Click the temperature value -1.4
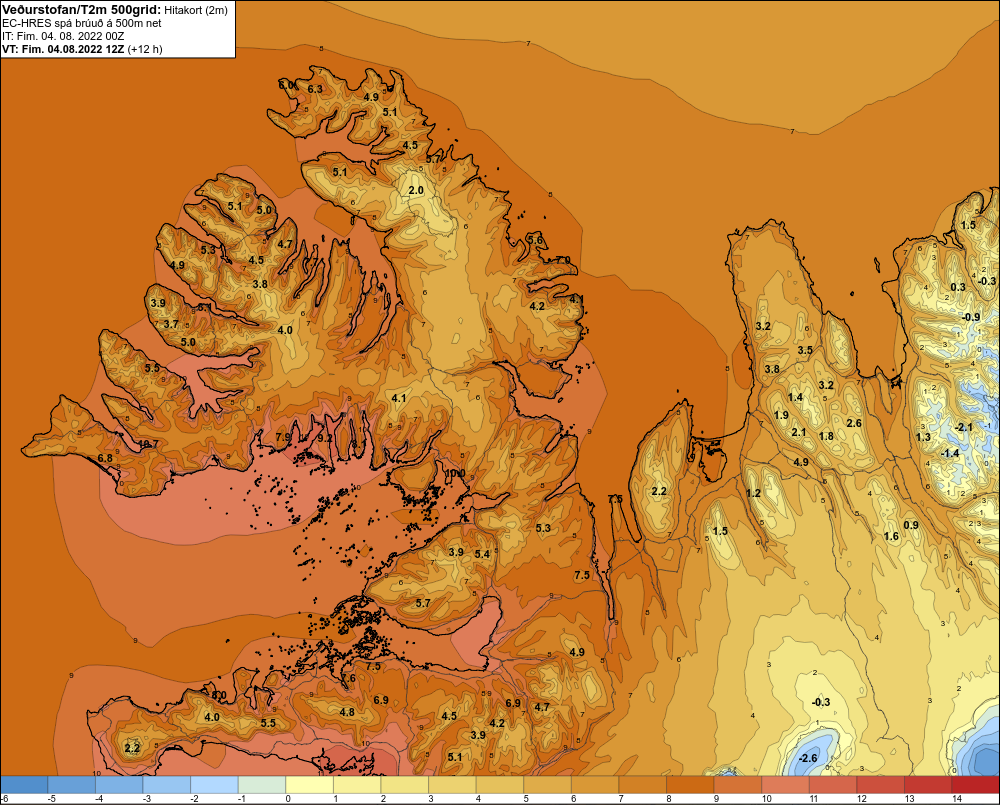The height and width of the screenshot is (805, 1000). (x=950, y=453)
